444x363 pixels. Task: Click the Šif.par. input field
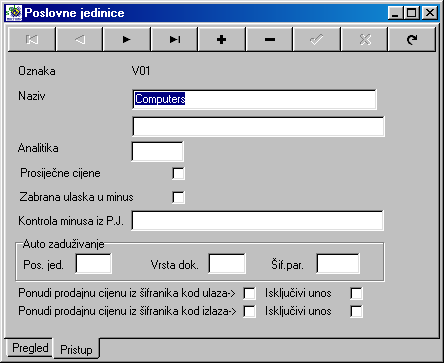[338, 263]
